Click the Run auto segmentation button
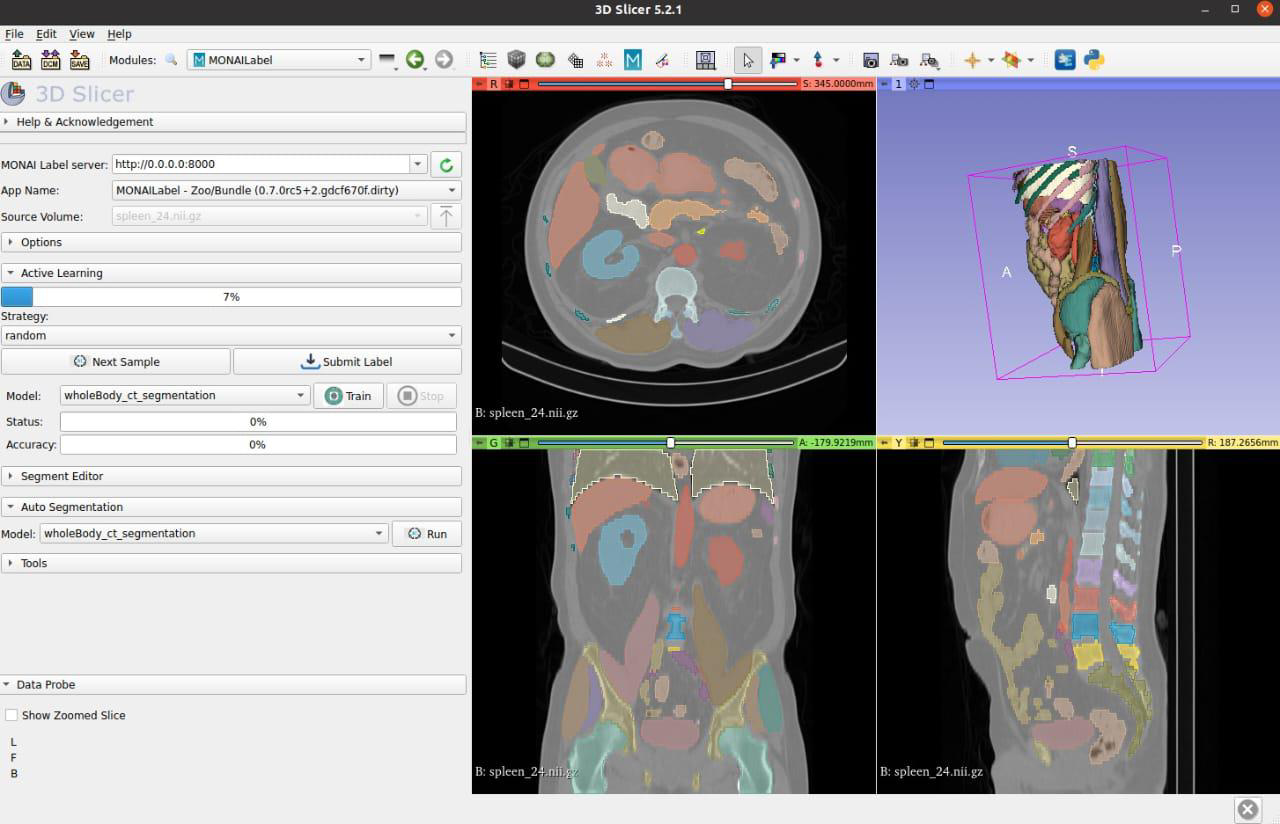The image size is (1280, 824). tap(427, 534)
